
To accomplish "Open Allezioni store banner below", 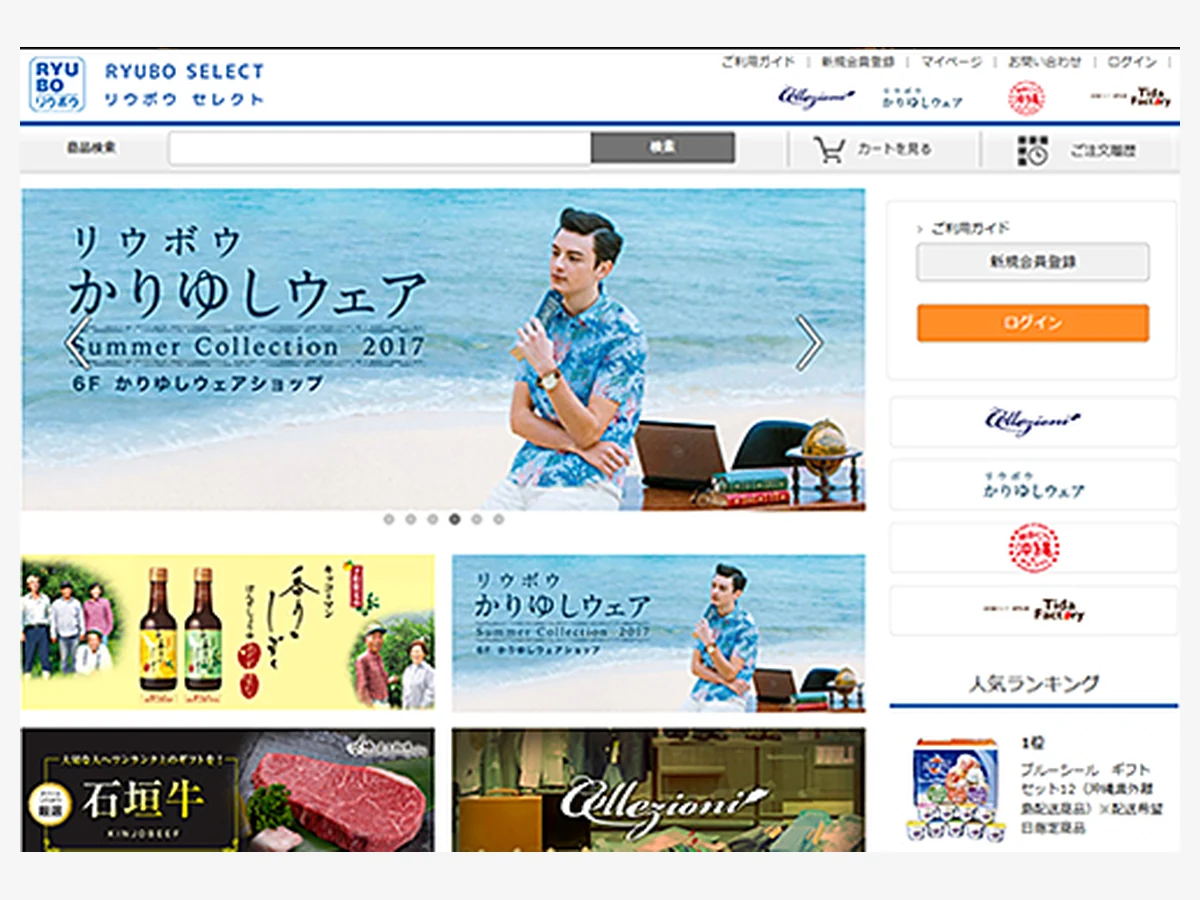I will click(x=658, y=790).
